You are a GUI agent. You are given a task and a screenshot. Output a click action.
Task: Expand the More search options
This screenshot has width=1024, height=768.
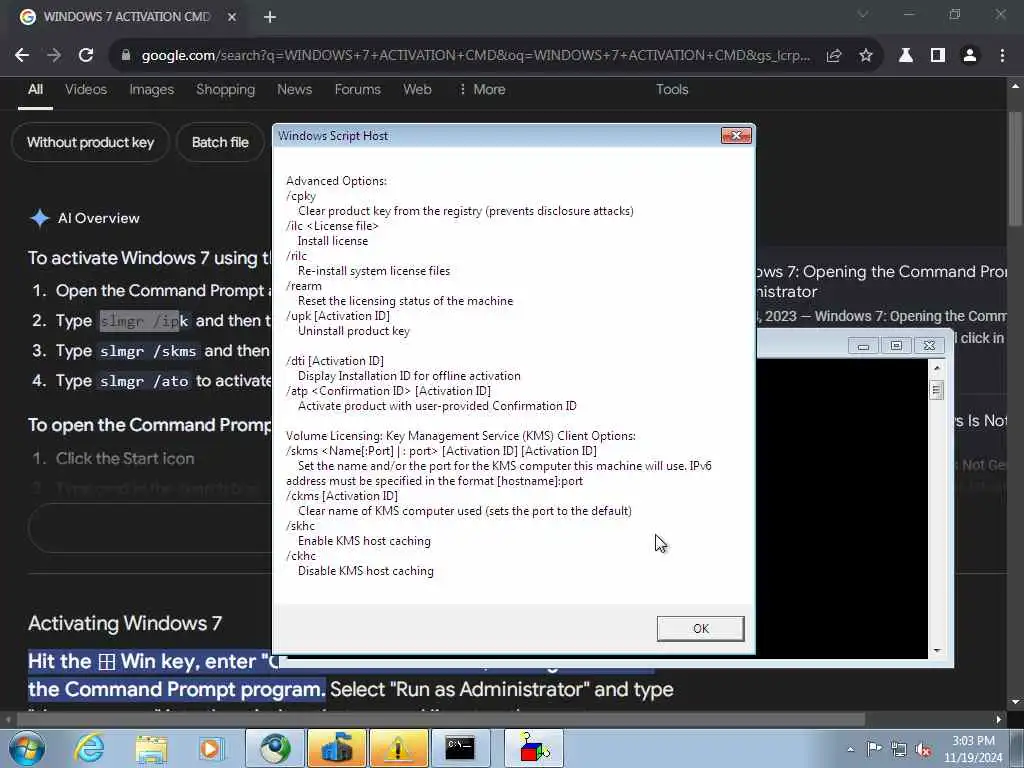click(x=482, y=89)
